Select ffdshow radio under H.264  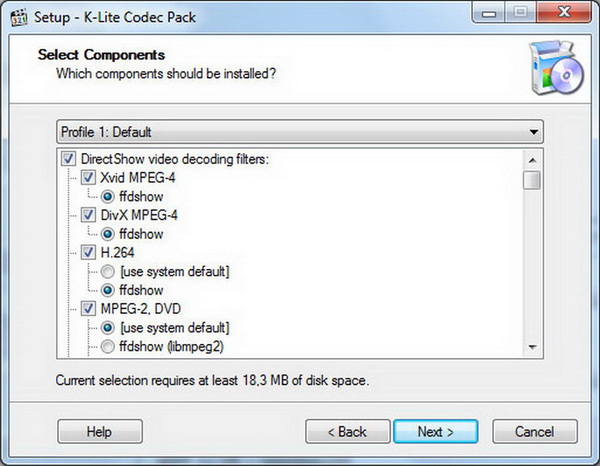click(x=107, y=290)
